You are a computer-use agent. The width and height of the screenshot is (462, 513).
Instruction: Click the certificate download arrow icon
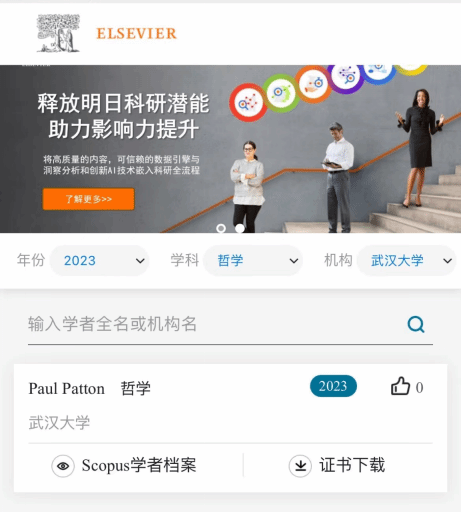[x=300, y=466]
